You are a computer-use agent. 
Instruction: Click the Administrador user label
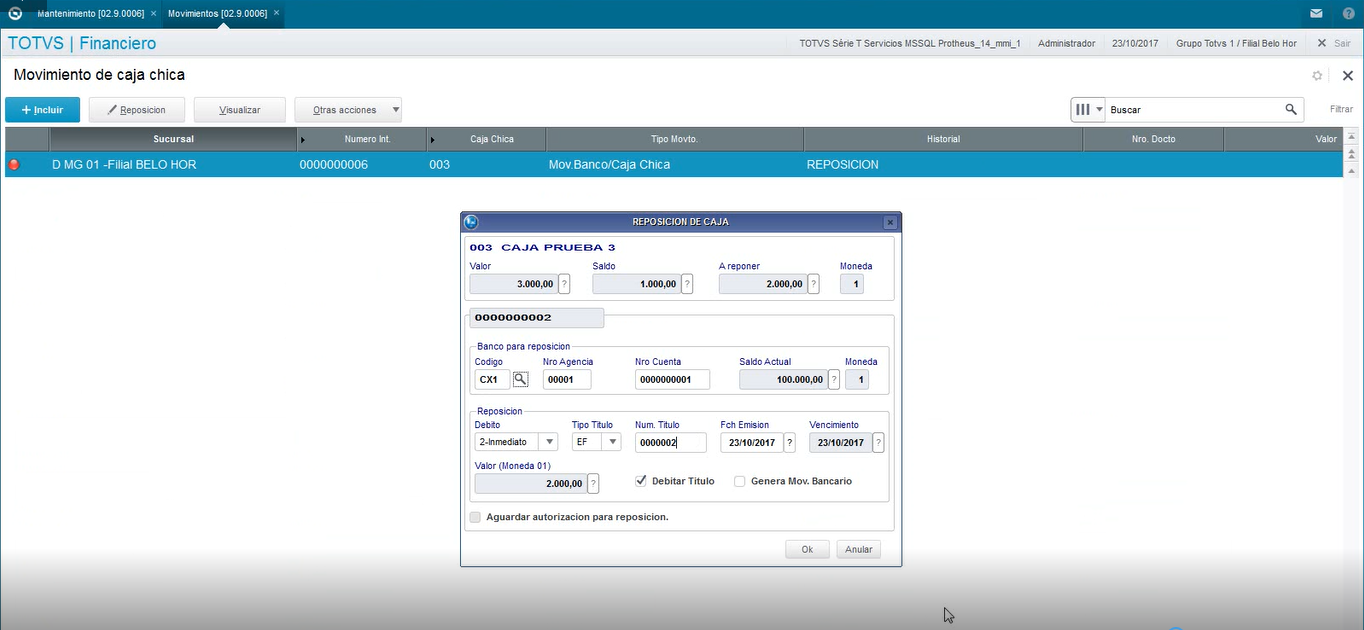pos(1069,44)
